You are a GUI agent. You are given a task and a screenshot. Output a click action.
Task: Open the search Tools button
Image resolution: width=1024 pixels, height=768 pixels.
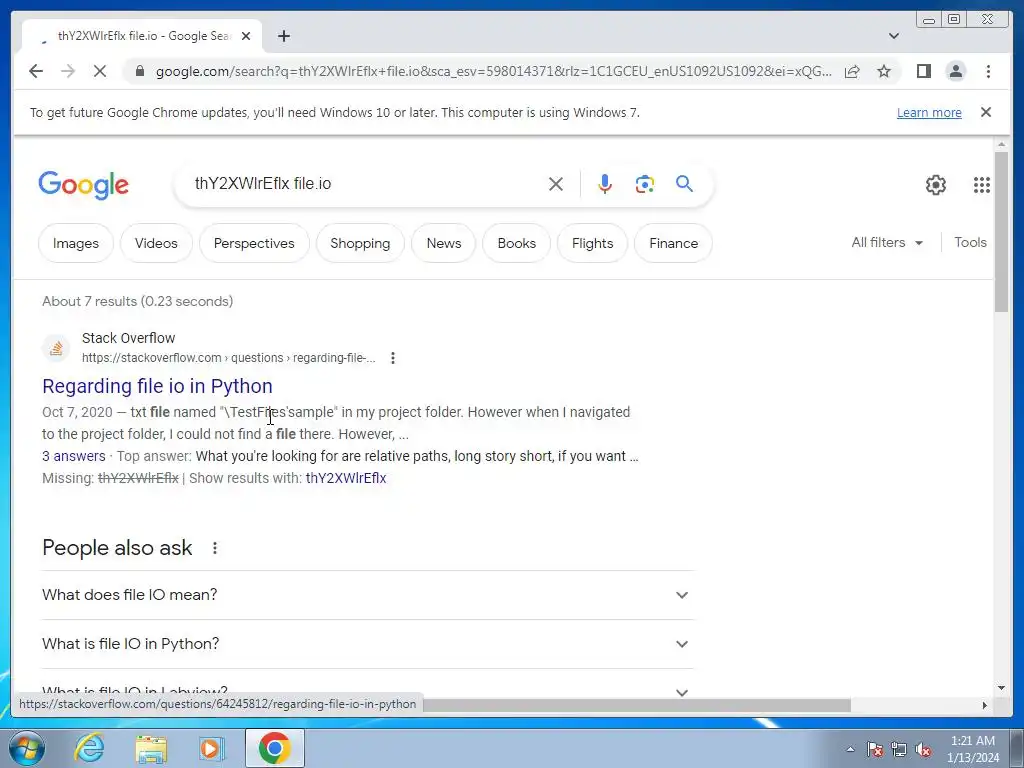click(970, 242)
